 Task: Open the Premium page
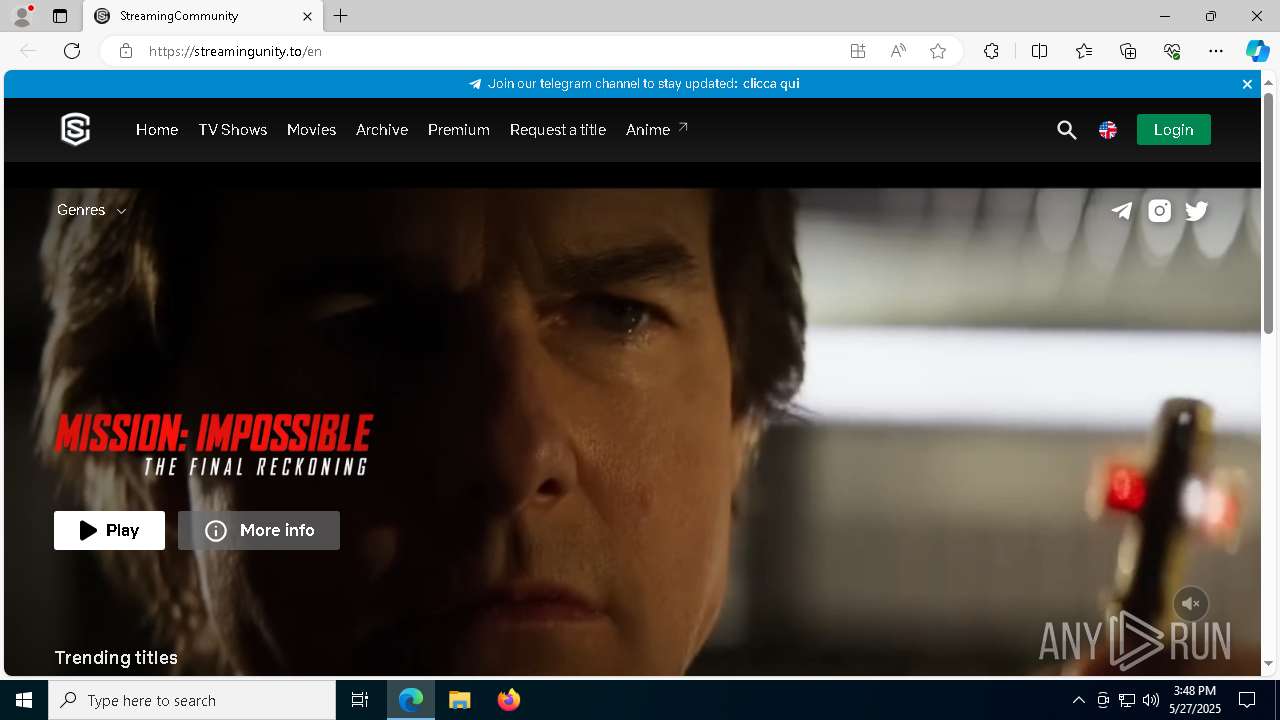coord(459,130)
